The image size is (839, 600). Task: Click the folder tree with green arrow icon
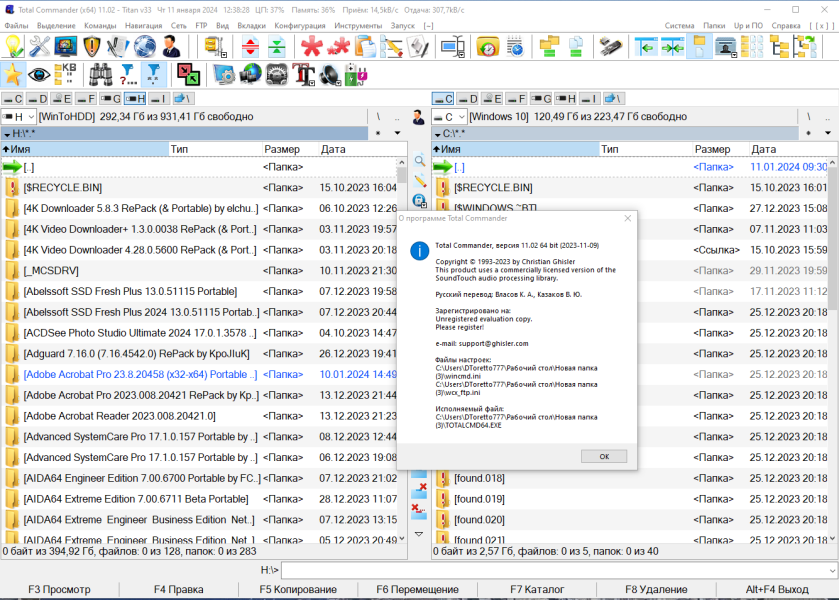point(805,47)
